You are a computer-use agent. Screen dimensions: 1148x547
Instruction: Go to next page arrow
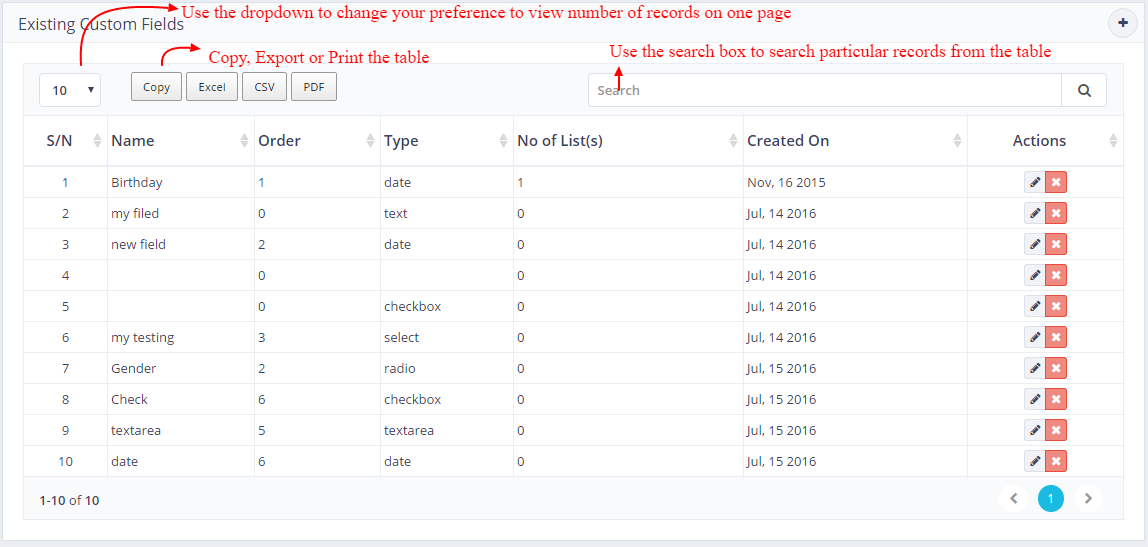[x=1088, y=498]
